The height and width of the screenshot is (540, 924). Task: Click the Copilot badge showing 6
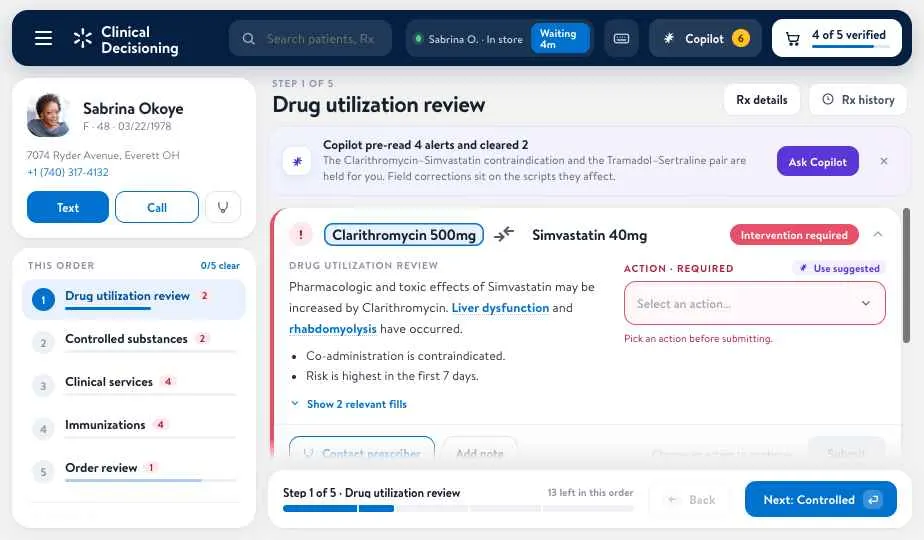click(741, 39)
